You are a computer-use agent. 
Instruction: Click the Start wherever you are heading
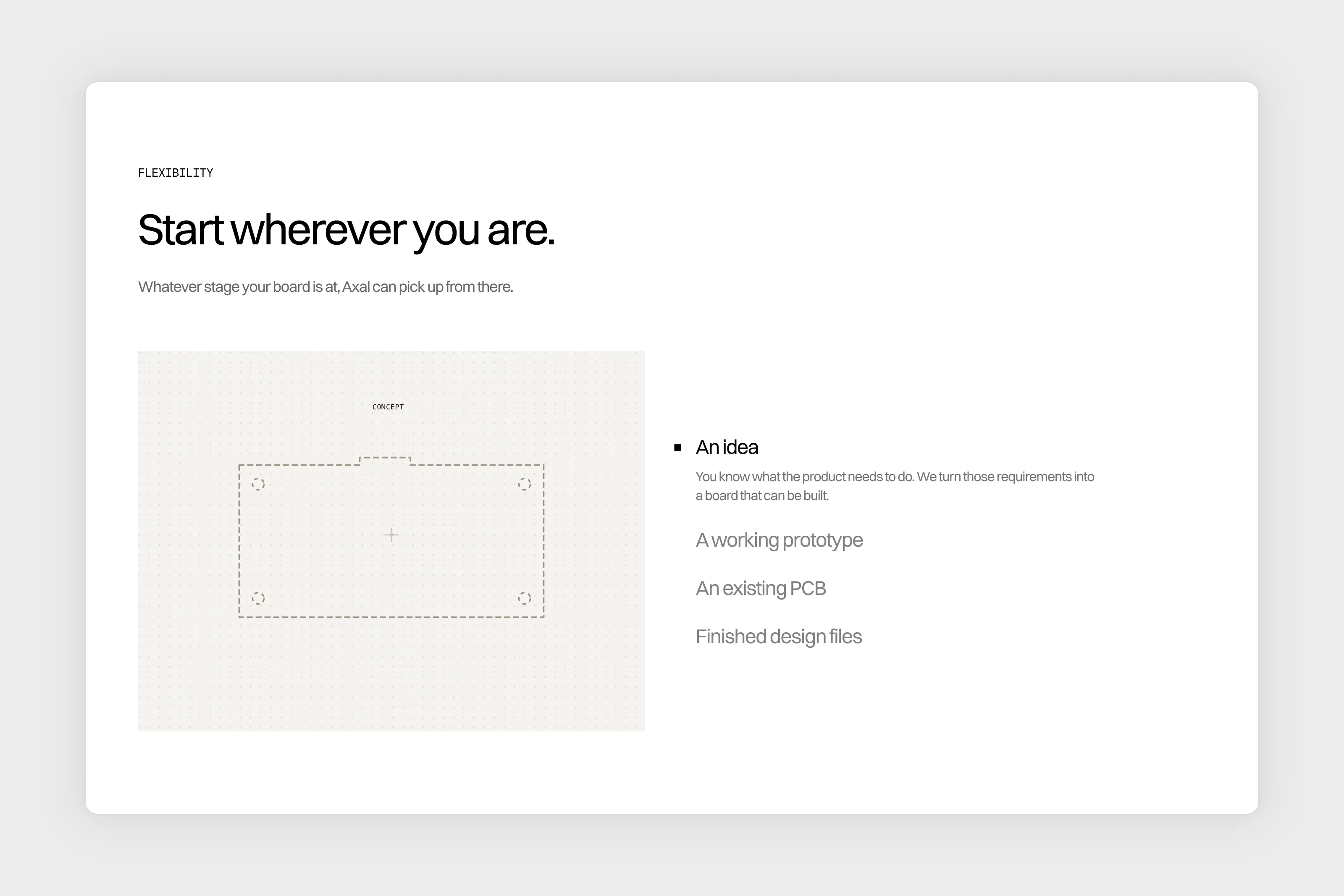click(x=346, y=230)
